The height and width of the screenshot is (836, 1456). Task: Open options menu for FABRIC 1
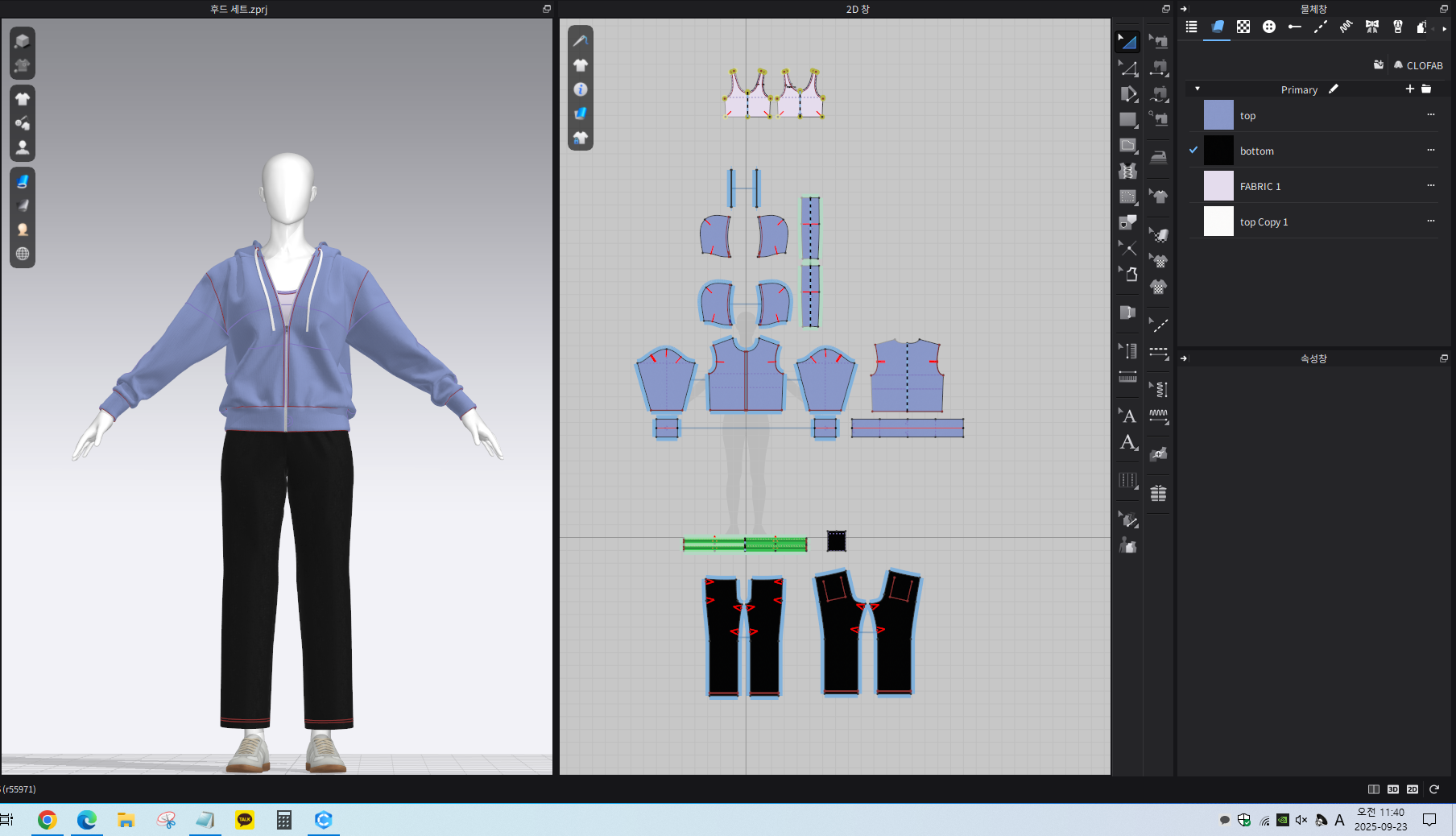tap(1430, 186)
